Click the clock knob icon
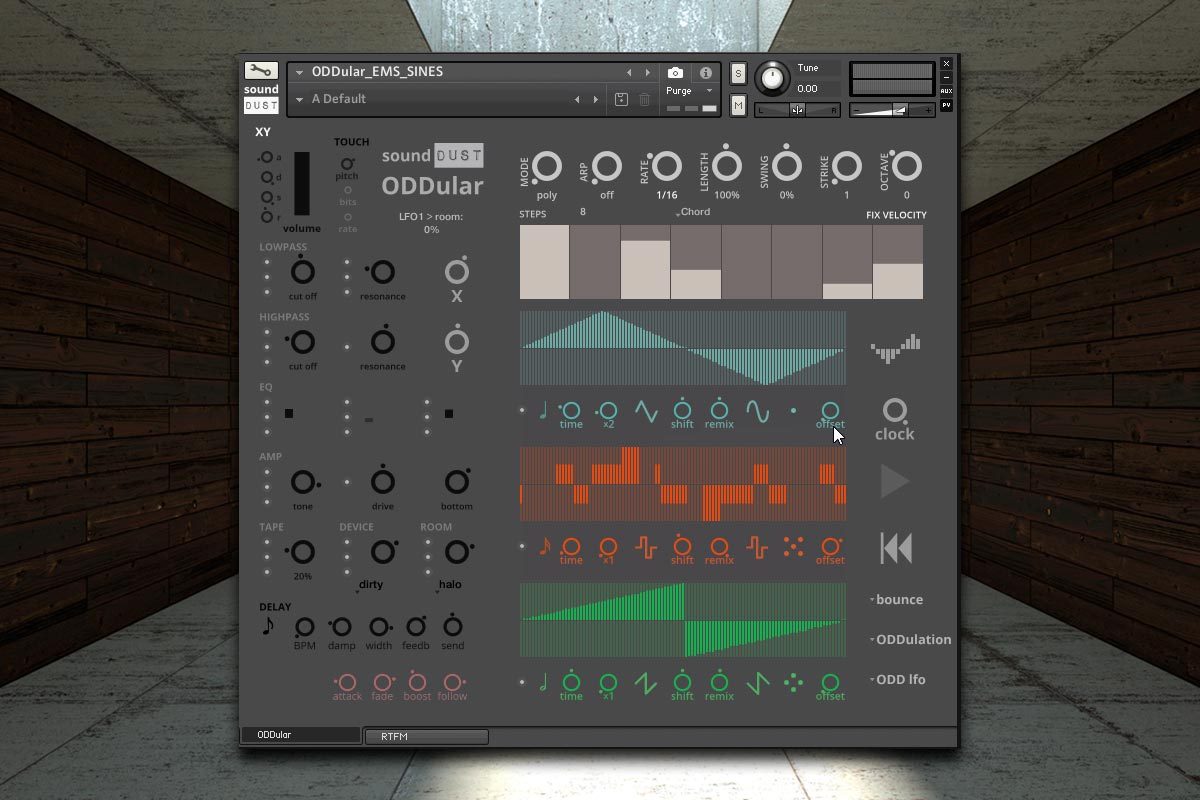 click(894, 410)
